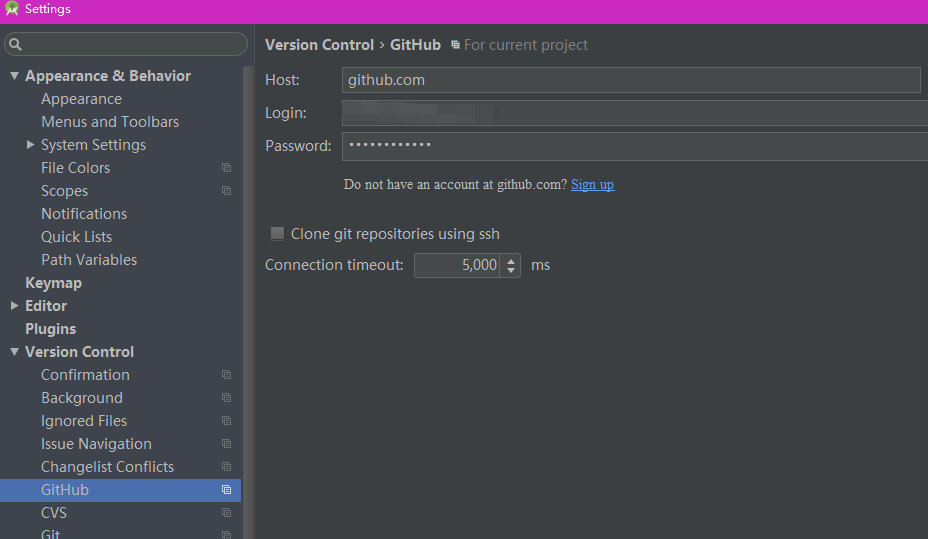Click the Host field containing github.com
This screenshot has width=928, height=539.
click(x=631, y=80)
